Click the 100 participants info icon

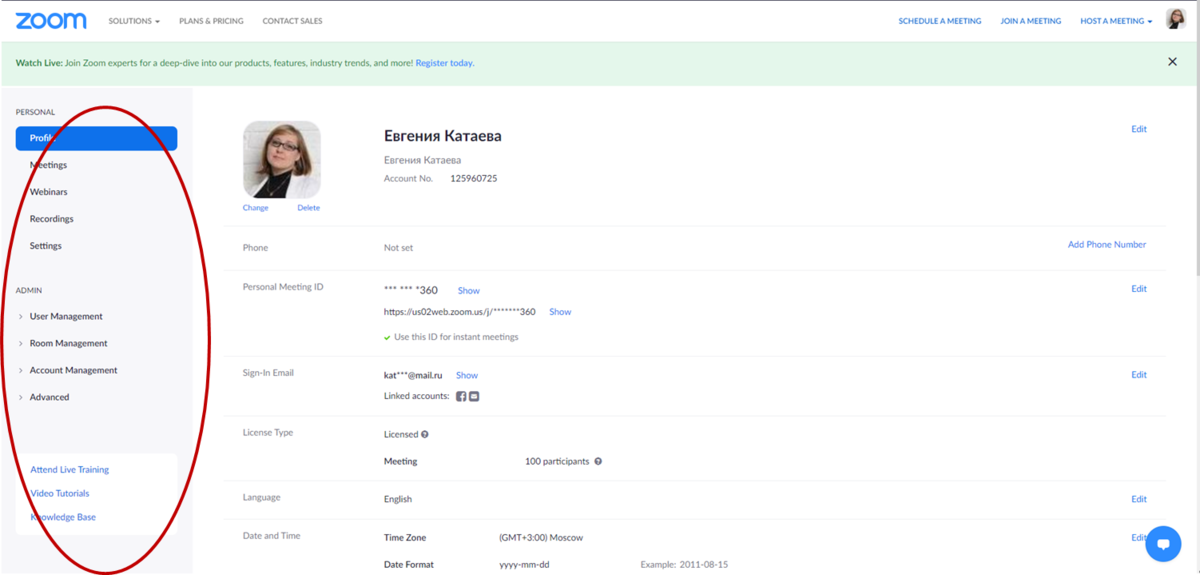click(598, 462)
